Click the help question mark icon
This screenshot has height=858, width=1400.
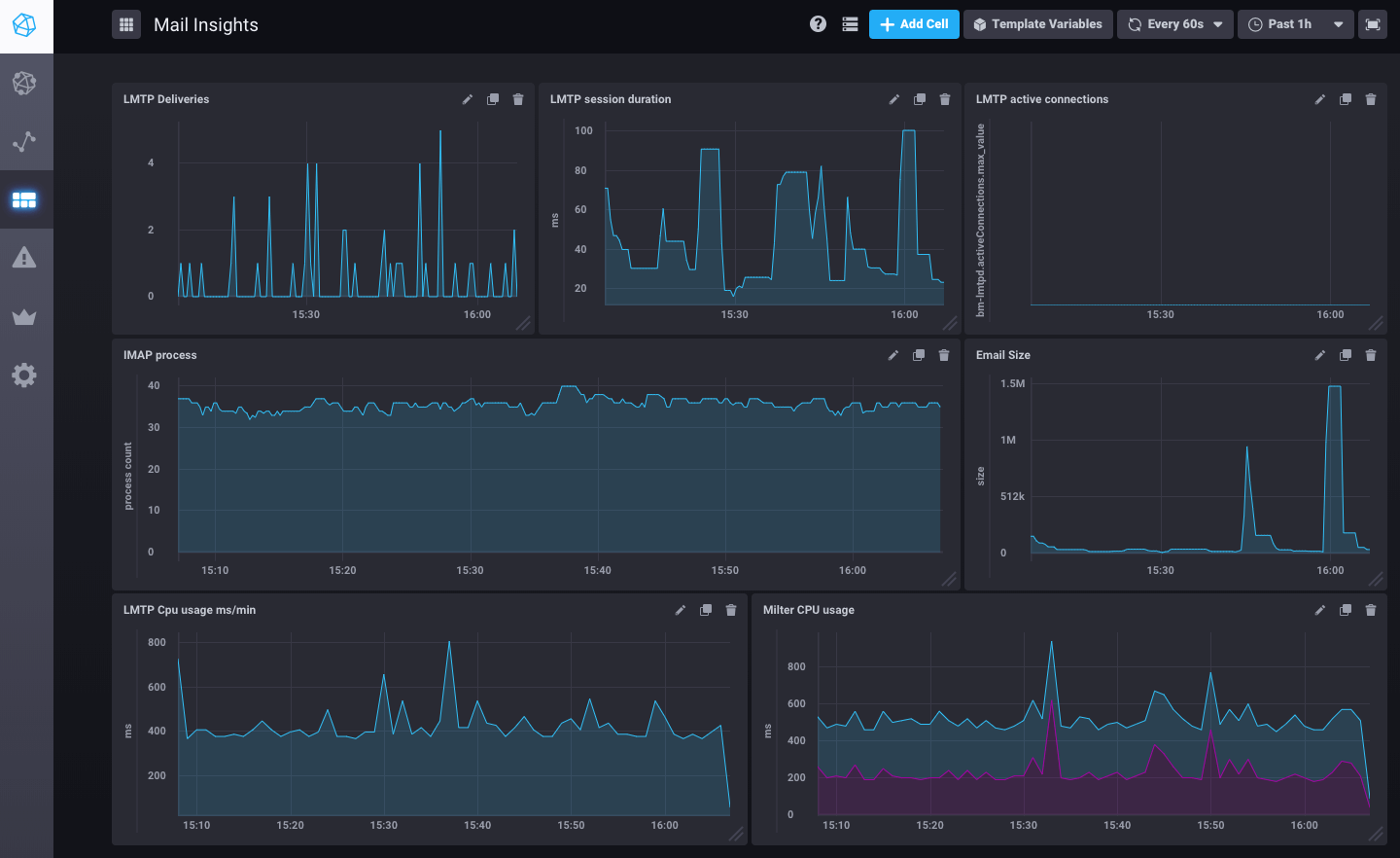pyautogui.click(x=819, y=24)
